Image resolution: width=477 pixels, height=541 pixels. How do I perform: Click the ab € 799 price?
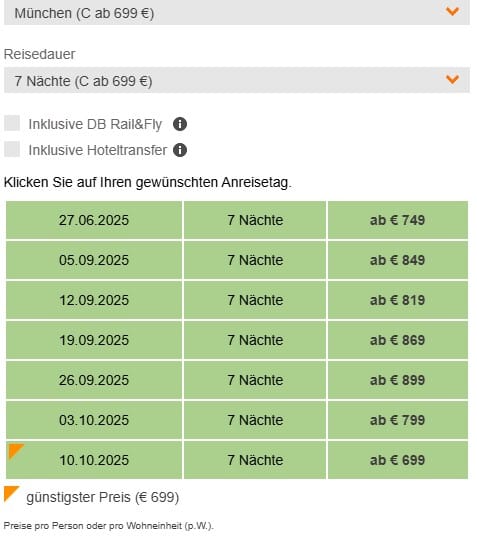click(398, 420)
